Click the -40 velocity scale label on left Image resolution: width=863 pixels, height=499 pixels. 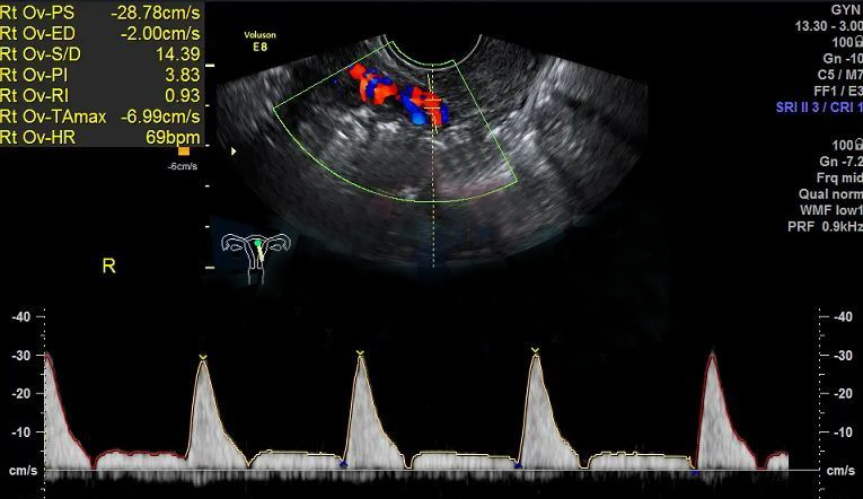(x=21, y=317)
